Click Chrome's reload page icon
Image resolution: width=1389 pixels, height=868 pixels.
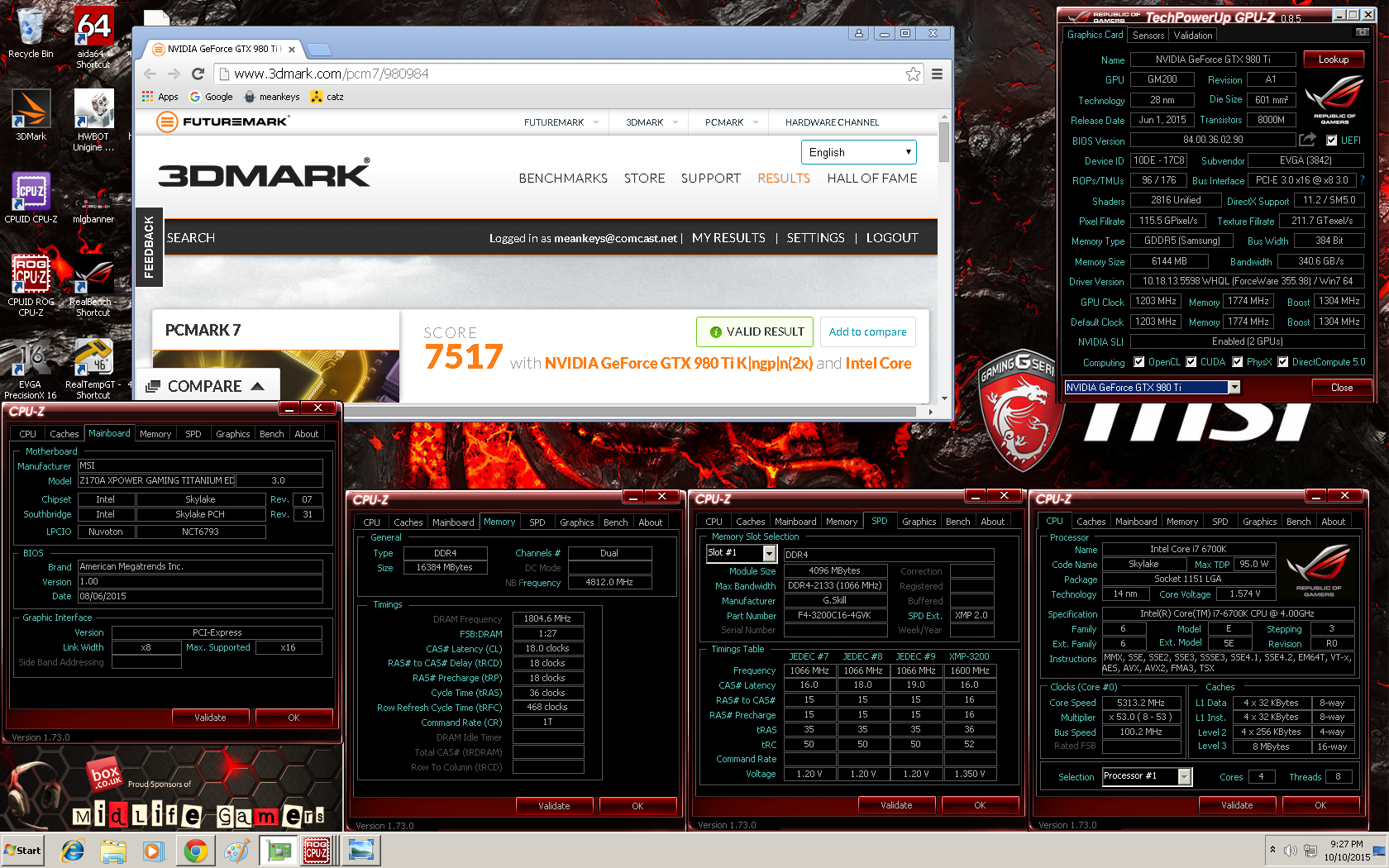(x=198, y=74)
